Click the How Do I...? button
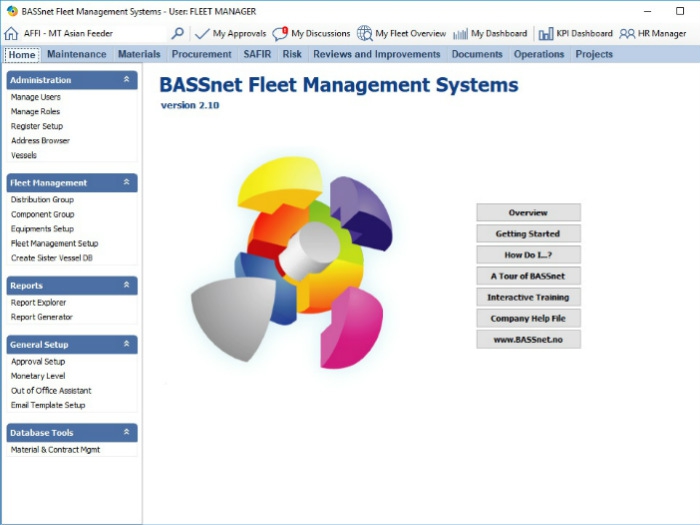 coord(529,255)
